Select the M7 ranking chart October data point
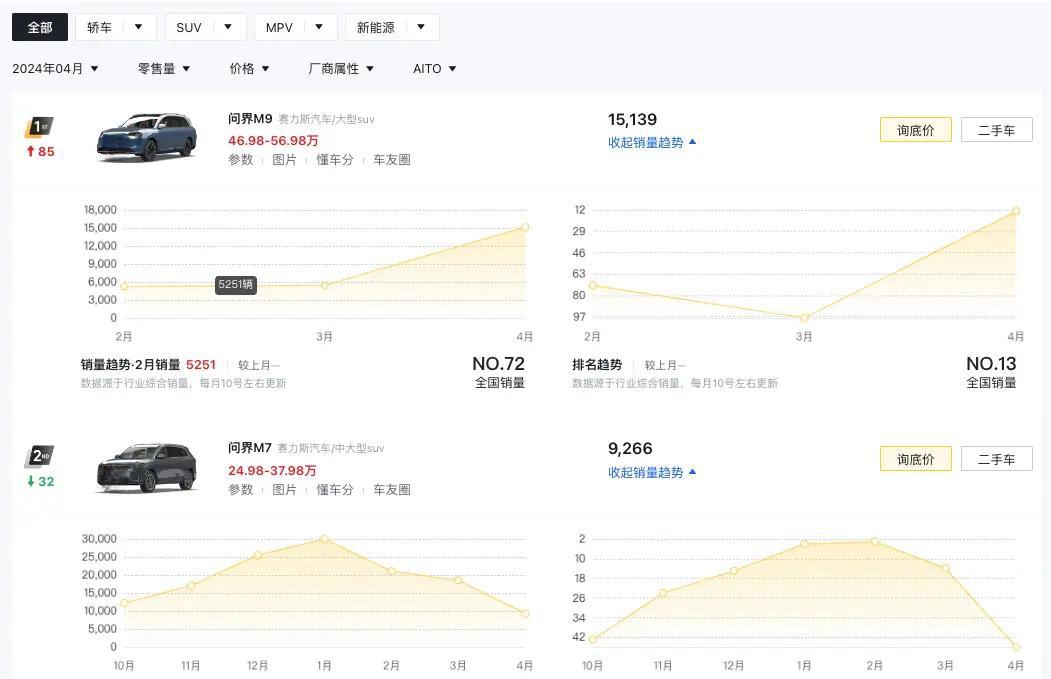 click(x=593, y=639)
